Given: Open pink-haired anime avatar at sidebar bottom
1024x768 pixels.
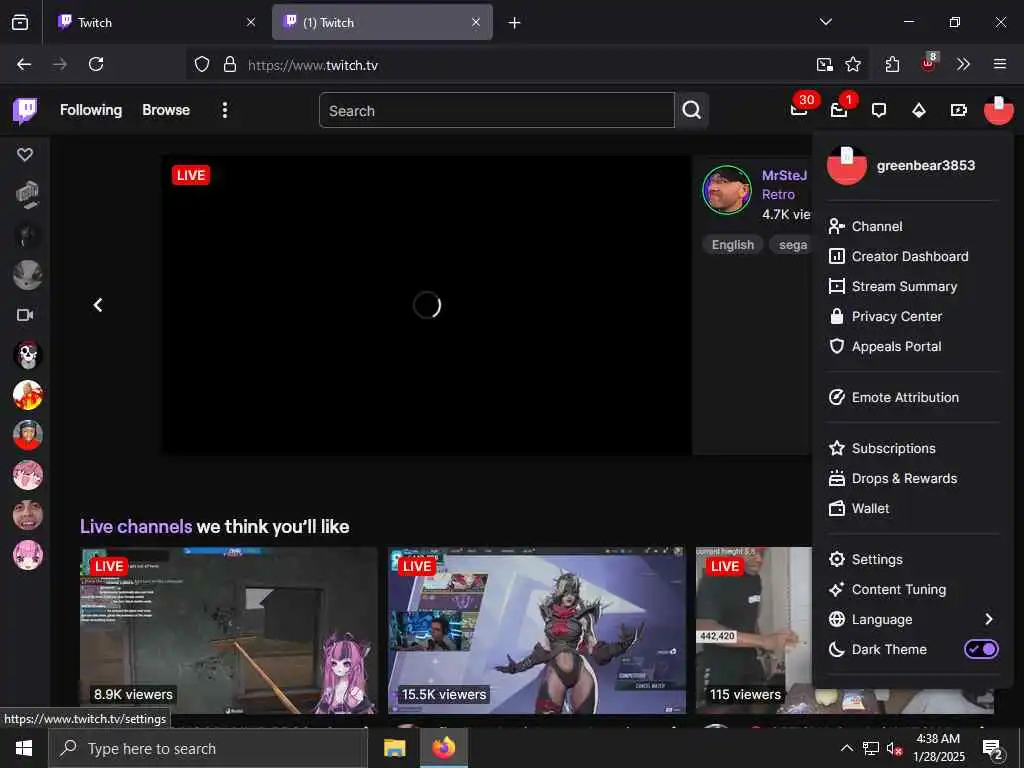Looking at the screenshot, I should click(x=28, y=555).
